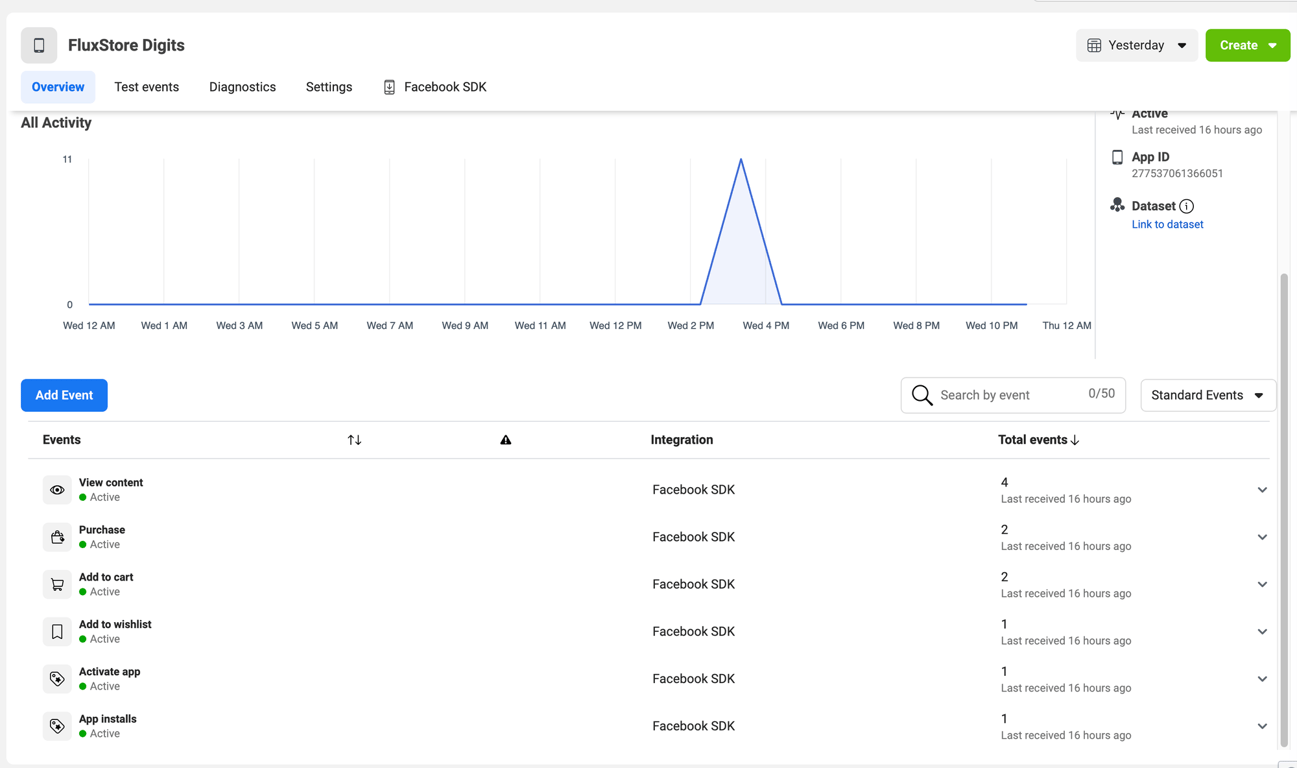Click Facebook SDK in the View content row

click(693, 490)
